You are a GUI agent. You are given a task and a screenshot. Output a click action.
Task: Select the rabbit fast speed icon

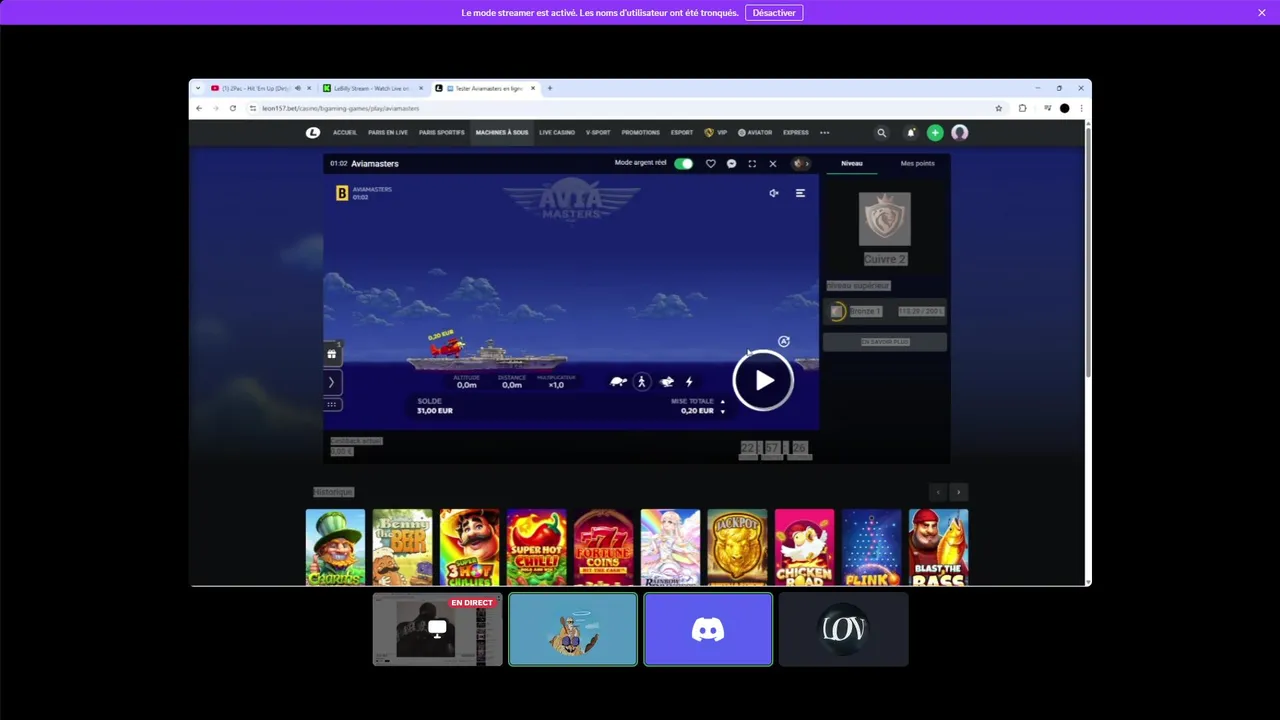[x=666, y=381]
